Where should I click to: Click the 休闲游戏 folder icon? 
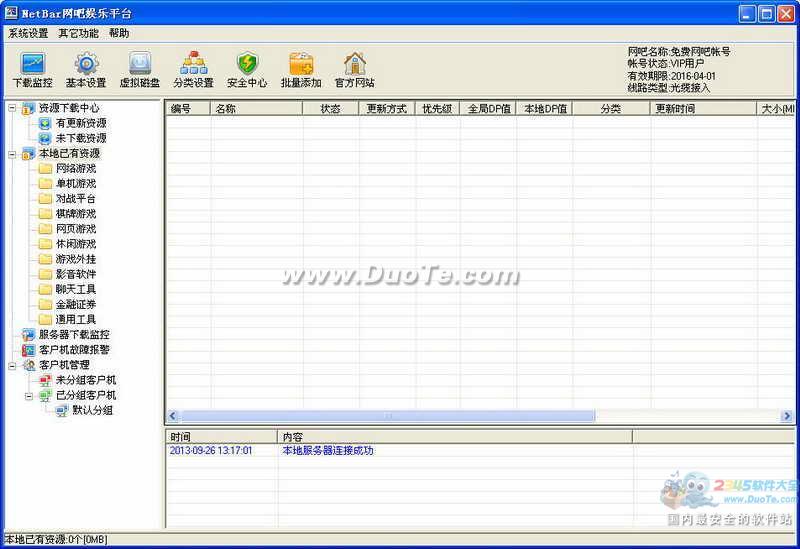45,244
